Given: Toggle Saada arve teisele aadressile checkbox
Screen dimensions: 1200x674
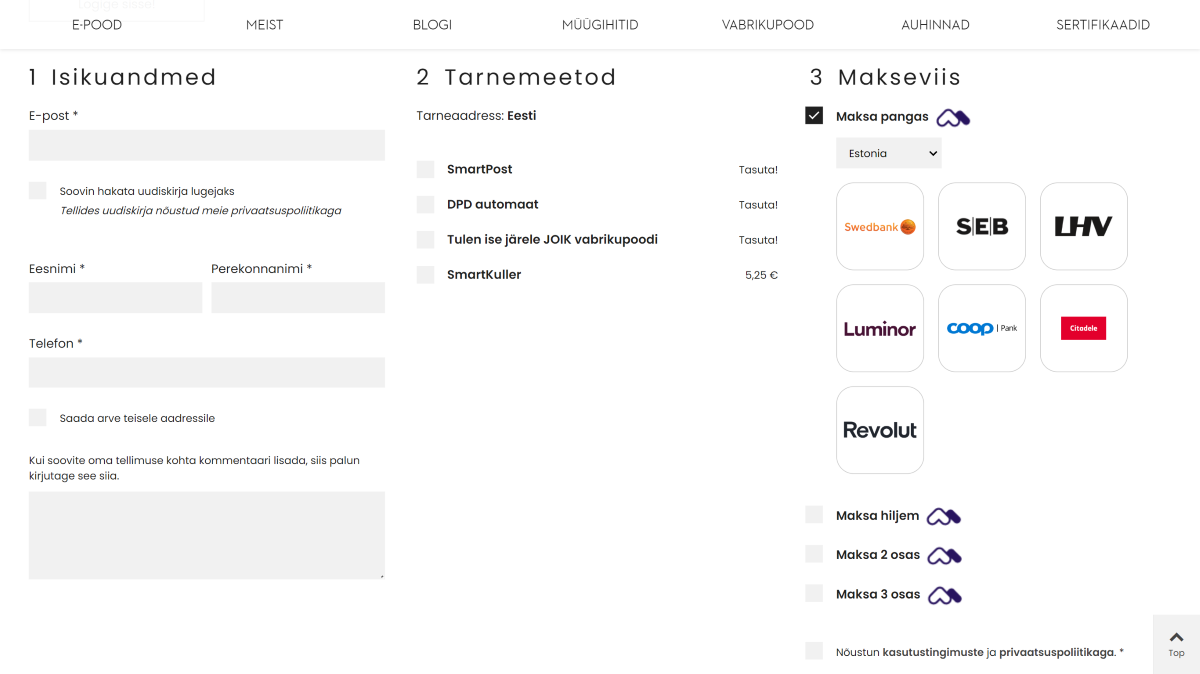Looking at the screenshot, I should (38, 417).
